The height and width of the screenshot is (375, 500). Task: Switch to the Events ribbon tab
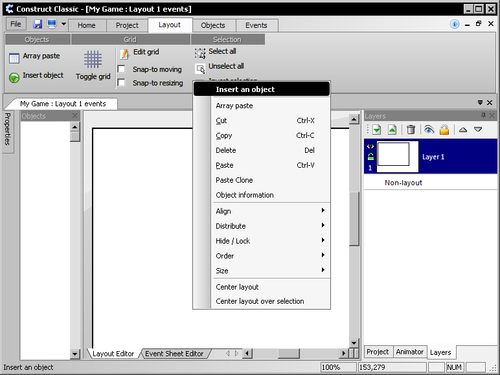click(x=256, y=25)
